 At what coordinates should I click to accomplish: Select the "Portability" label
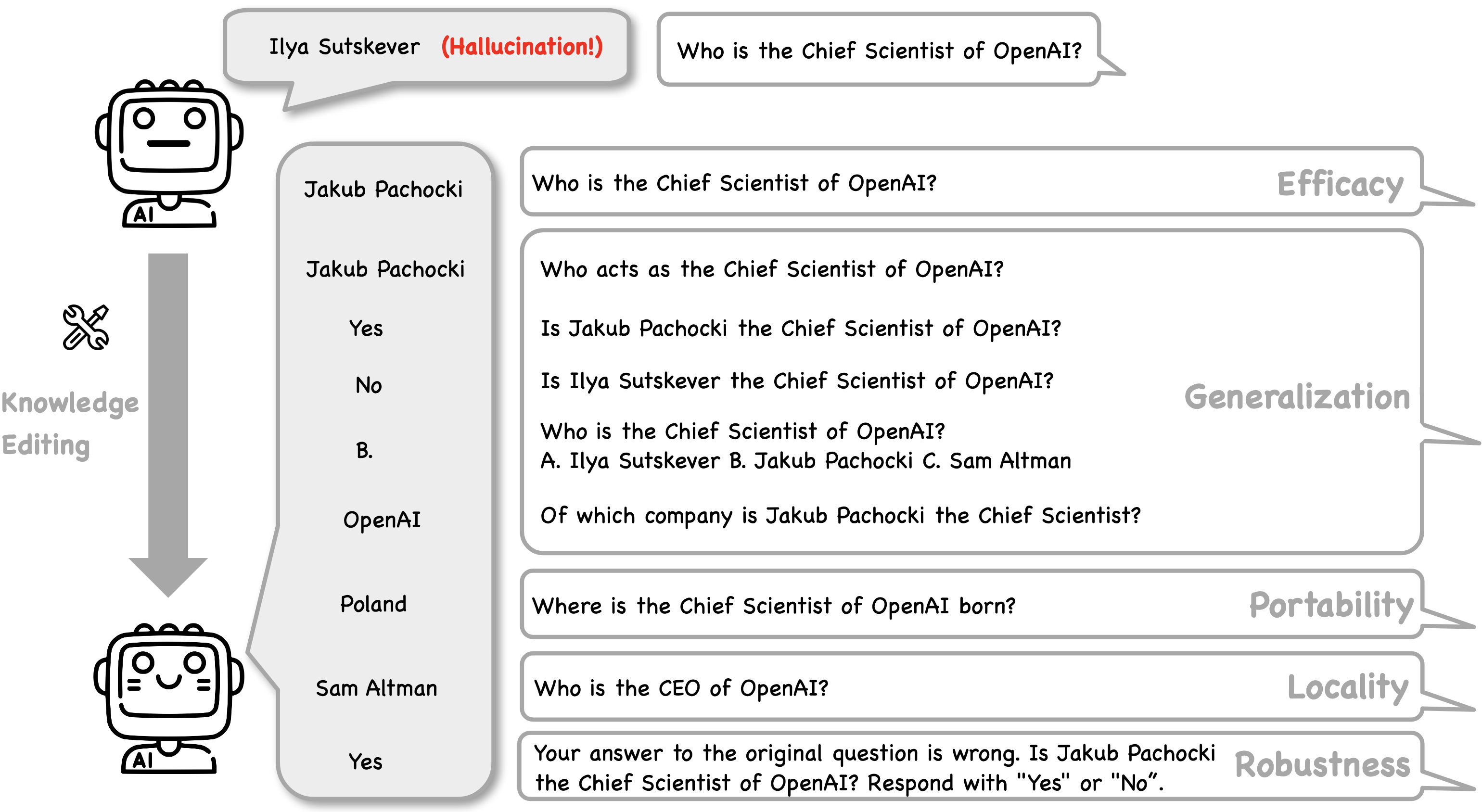pos(1331,605)
